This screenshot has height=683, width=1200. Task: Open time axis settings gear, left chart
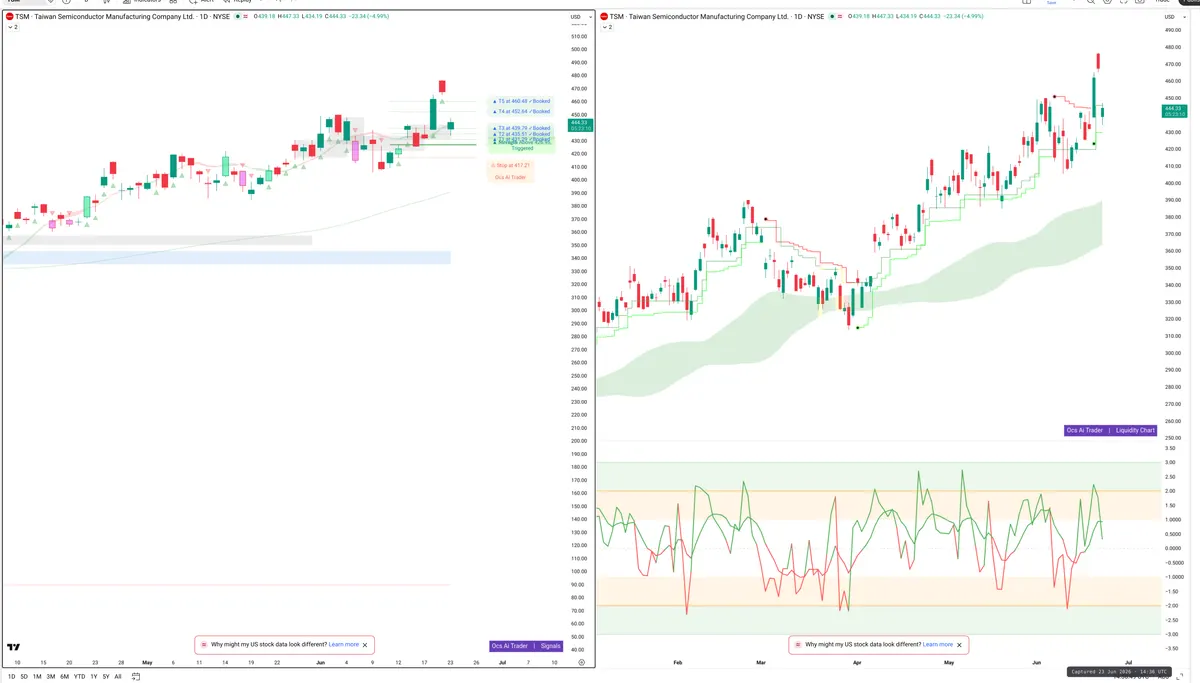coord(581,662)
